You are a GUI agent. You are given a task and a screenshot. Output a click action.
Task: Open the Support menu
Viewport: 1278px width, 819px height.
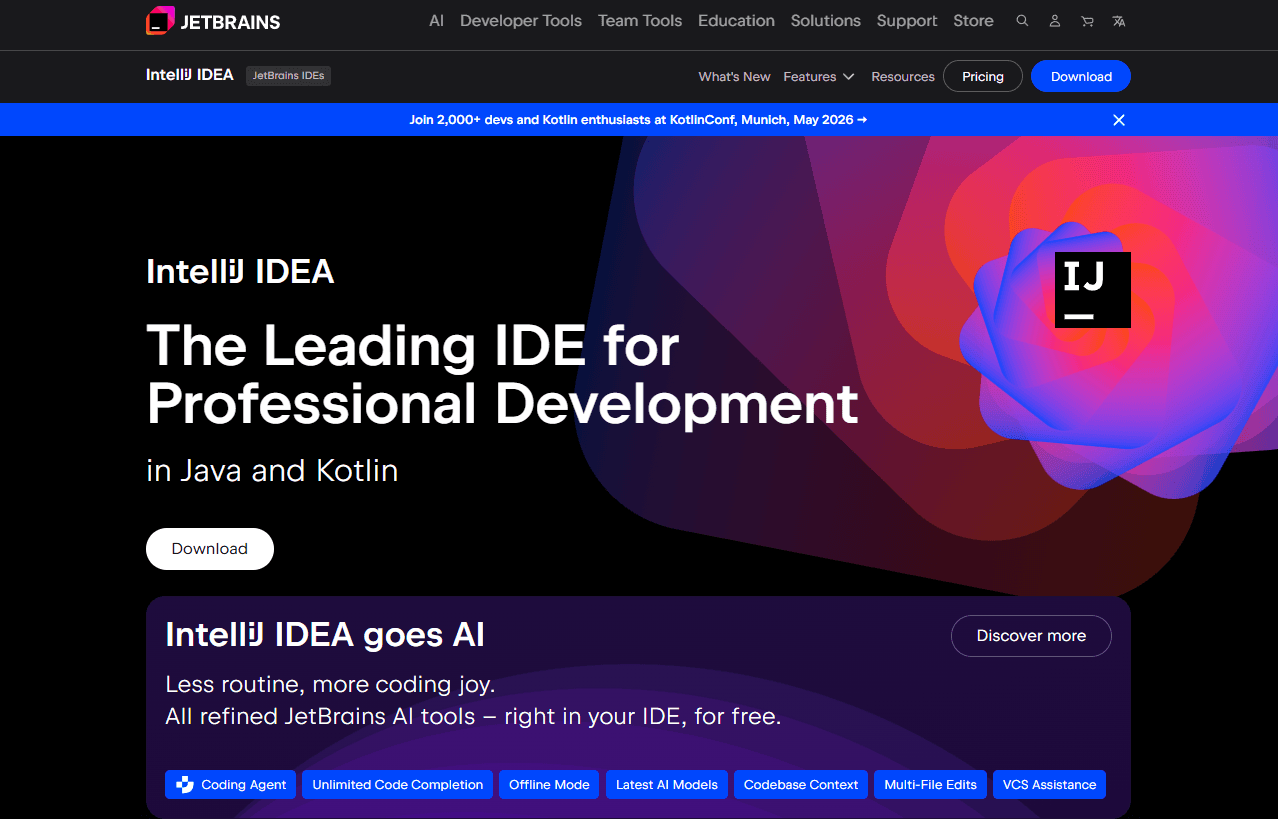tap(907, 21)
